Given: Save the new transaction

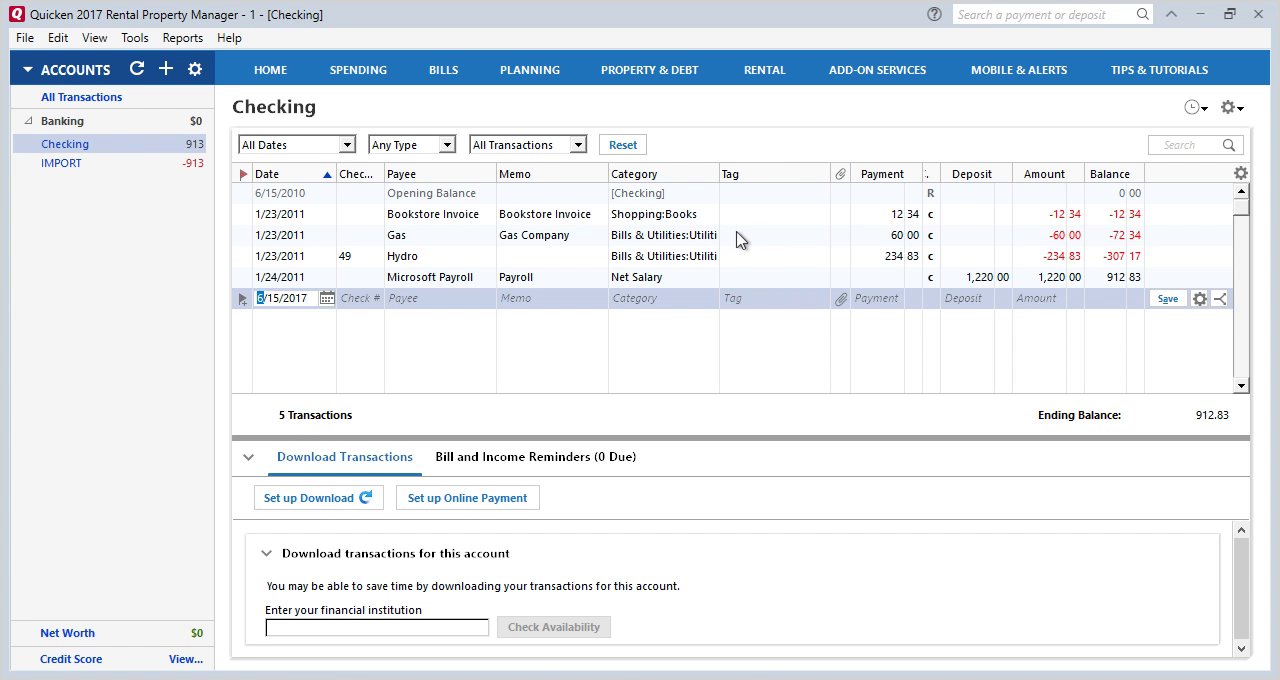Looking at the screenshot, I should pos(1167,299).
